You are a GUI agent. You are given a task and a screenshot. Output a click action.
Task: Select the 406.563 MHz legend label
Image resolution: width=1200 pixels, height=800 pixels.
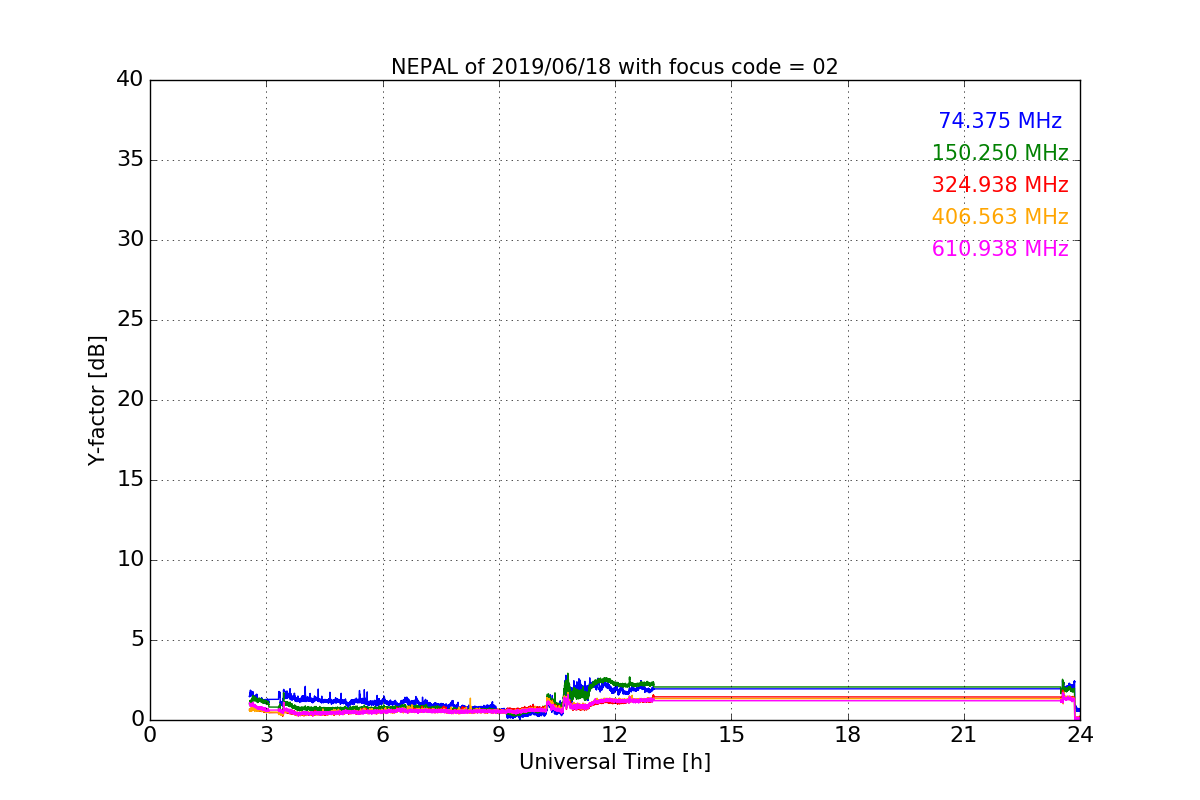pyautogui.click(x=1000, y=217)
